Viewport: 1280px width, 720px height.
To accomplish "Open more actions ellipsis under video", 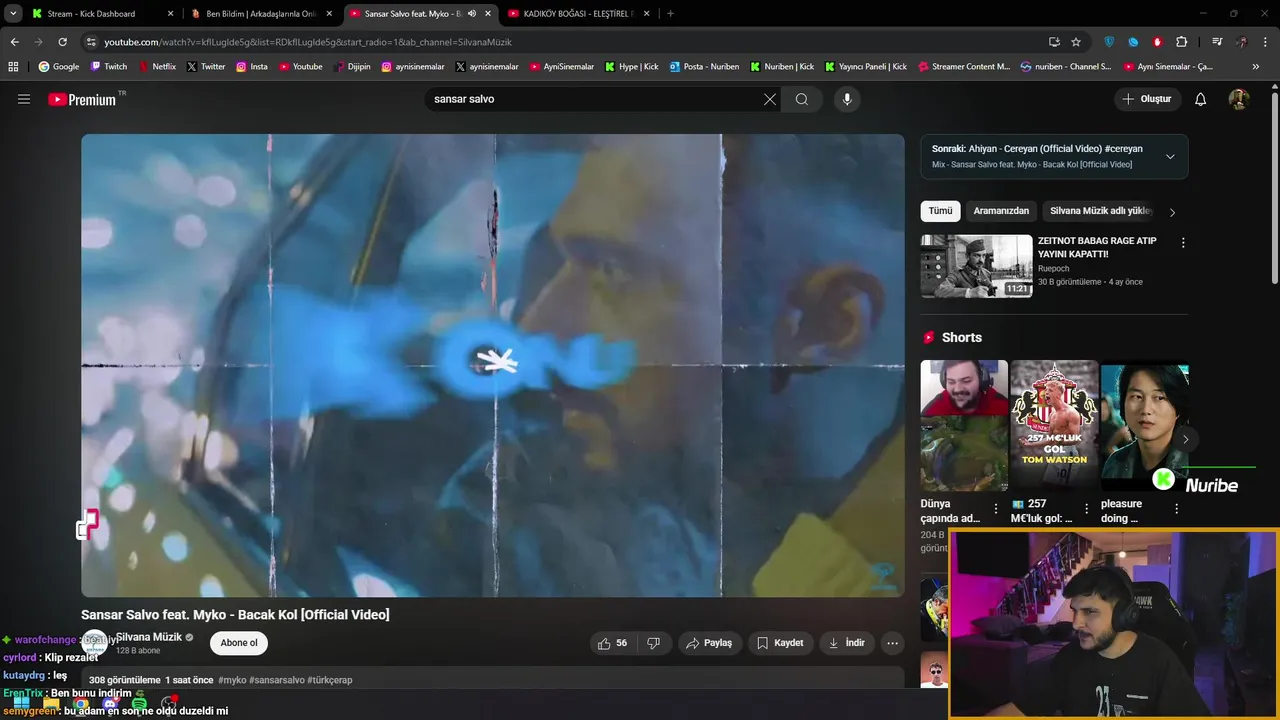I will tap(893, 643).
